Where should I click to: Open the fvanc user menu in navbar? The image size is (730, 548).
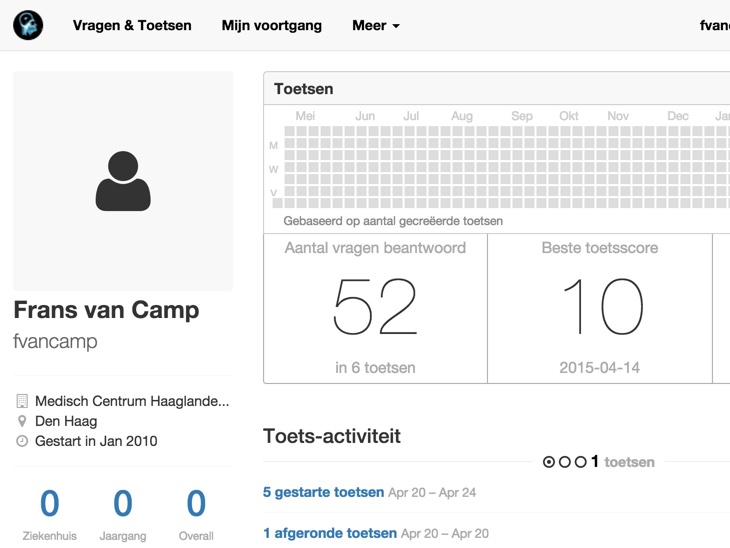point(714,26)
